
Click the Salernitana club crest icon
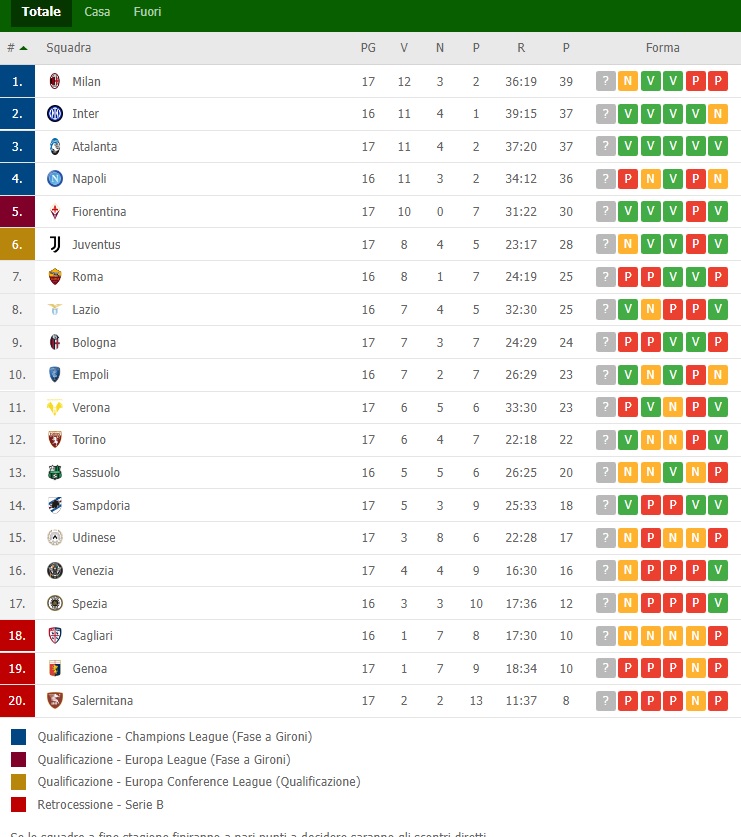[x=55, y=700]
